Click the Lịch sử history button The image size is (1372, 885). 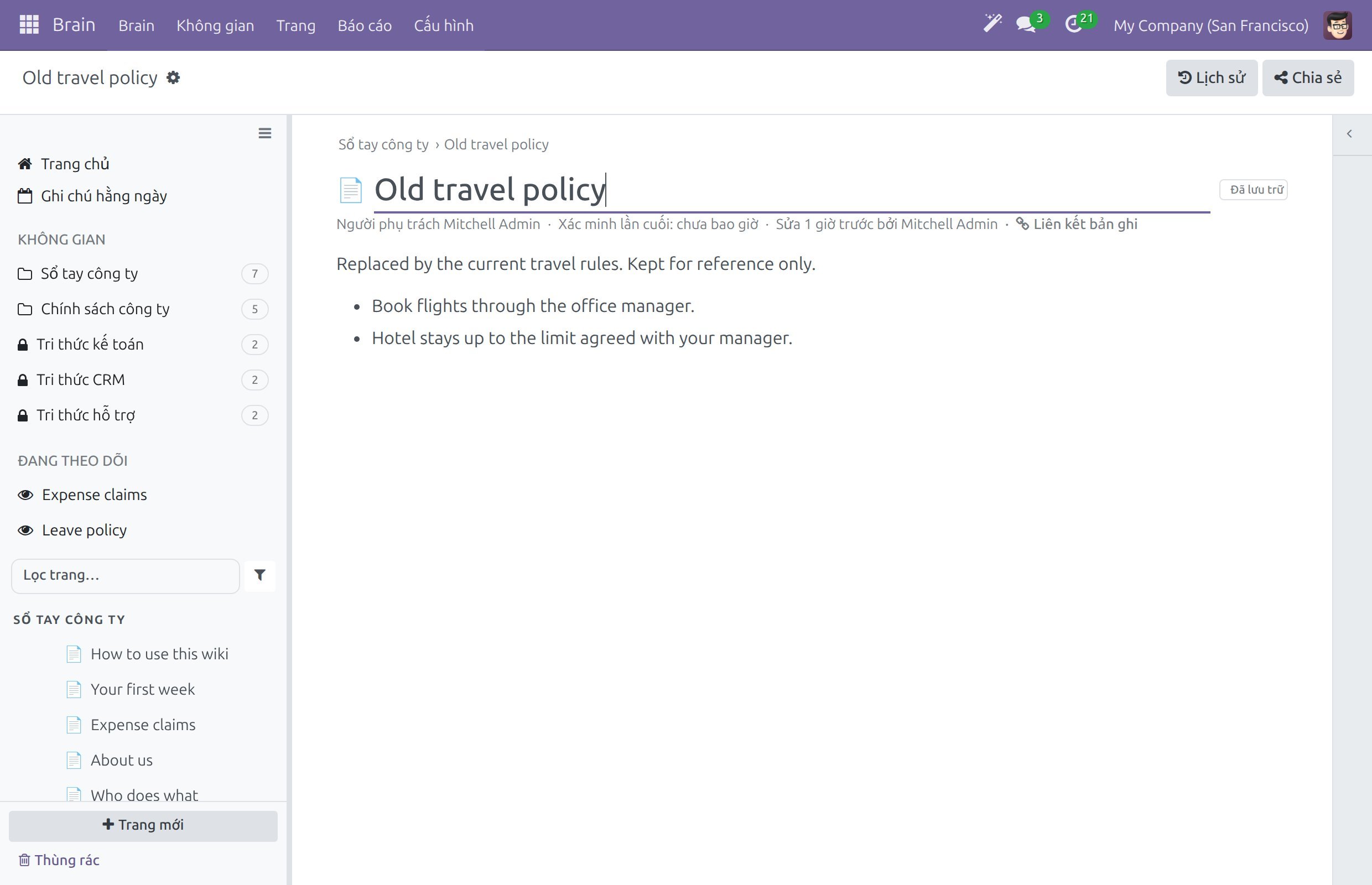(1211, 77)
